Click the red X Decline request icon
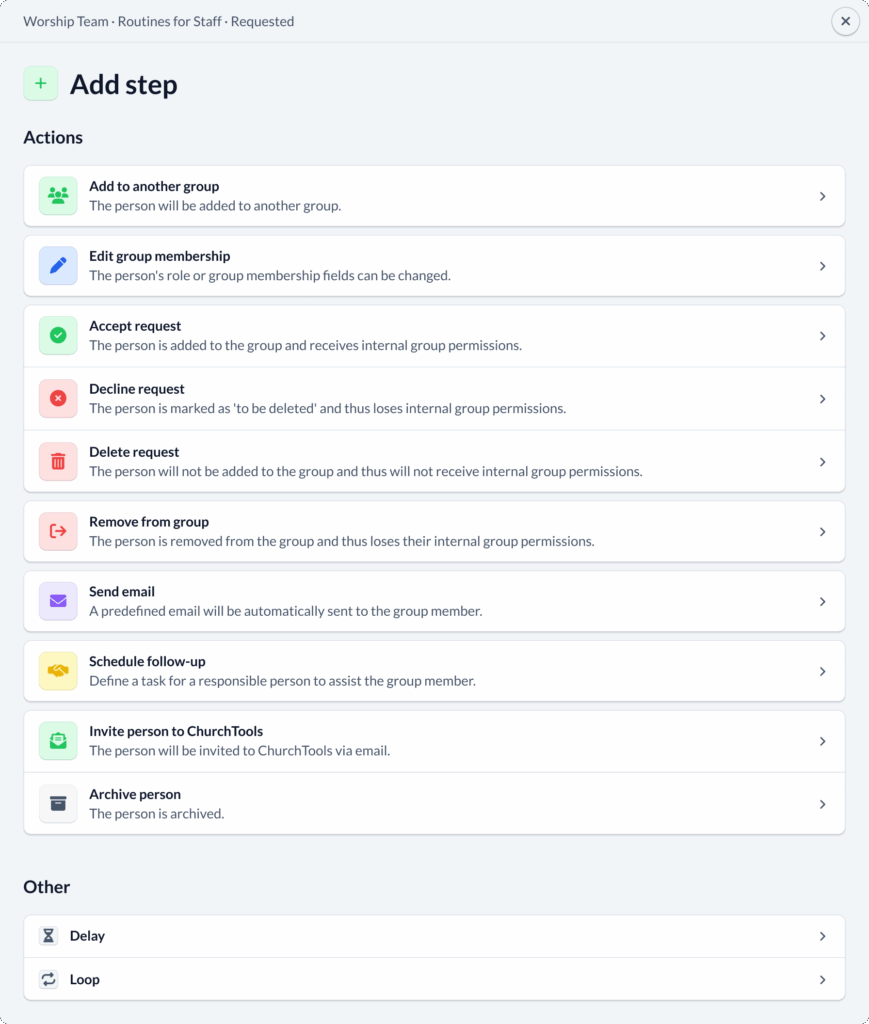Screen dimensions: 869x1024 tap(58, 399)
